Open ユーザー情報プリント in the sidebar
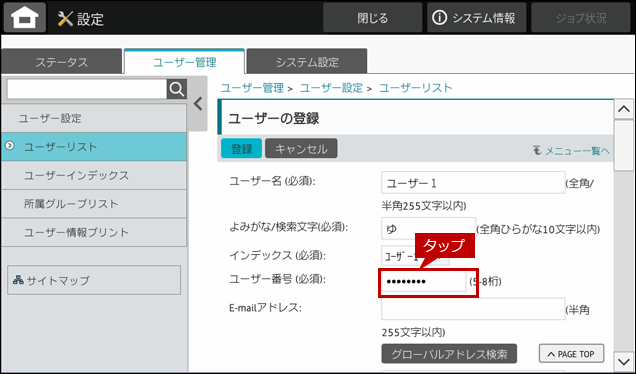Image resolution: width=636 pixels, height=374 pixels. click(94, 232)
